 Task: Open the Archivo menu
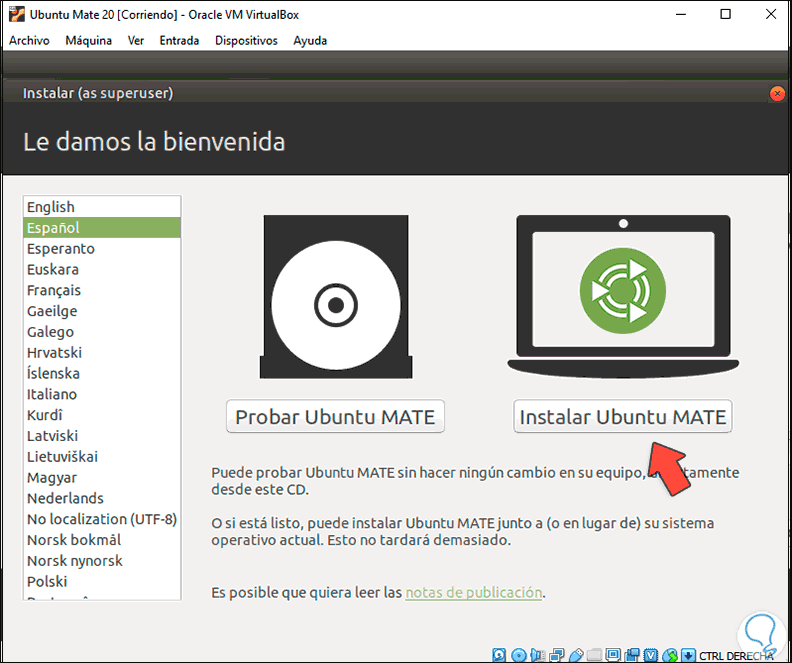point(29,40)
